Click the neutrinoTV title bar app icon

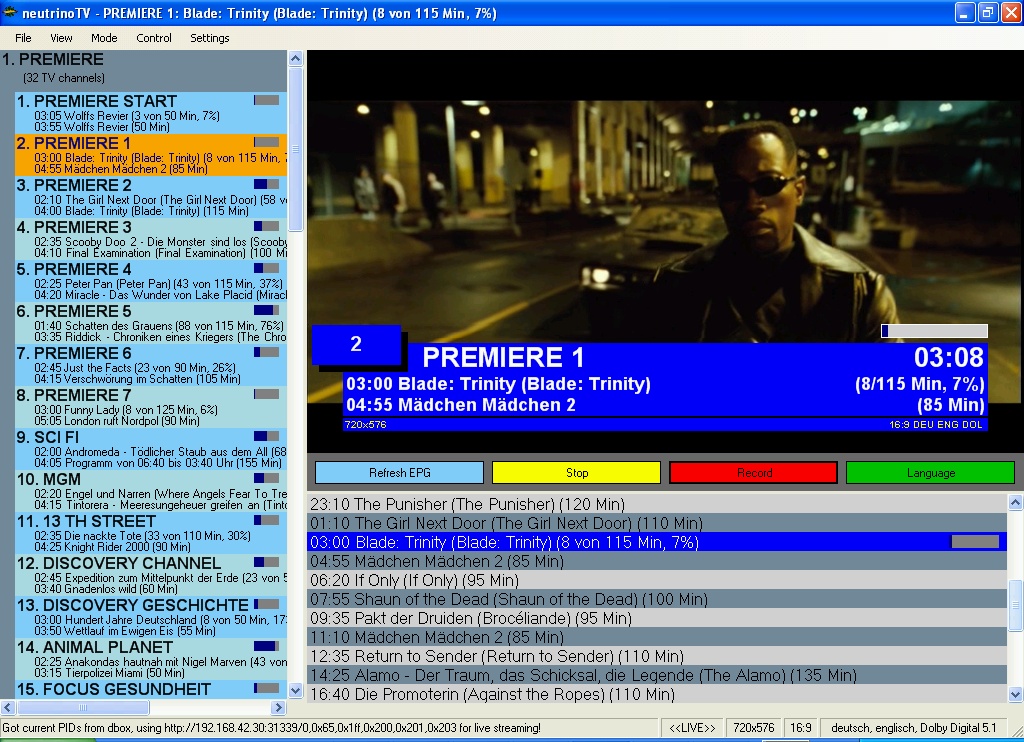pyautogui.click(x=10, y=12)
